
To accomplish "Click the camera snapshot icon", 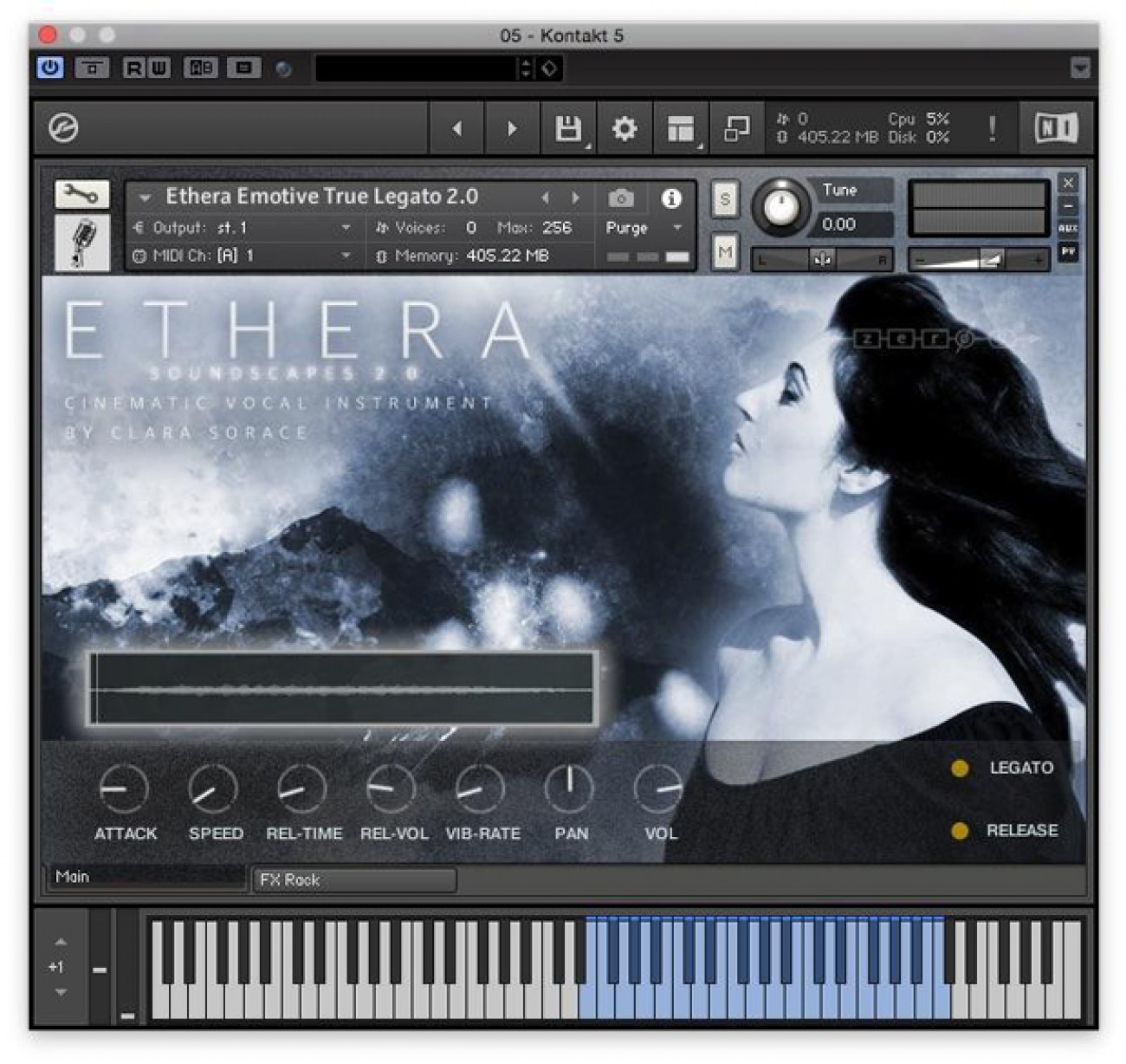I will coord(620,198).
